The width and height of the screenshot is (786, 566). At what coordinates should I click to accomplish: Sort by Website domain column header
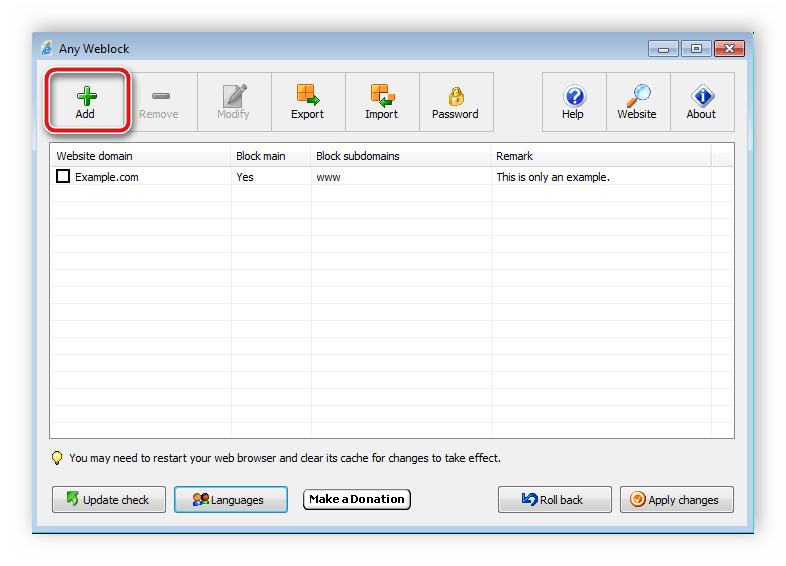click(x=140, y=156)
